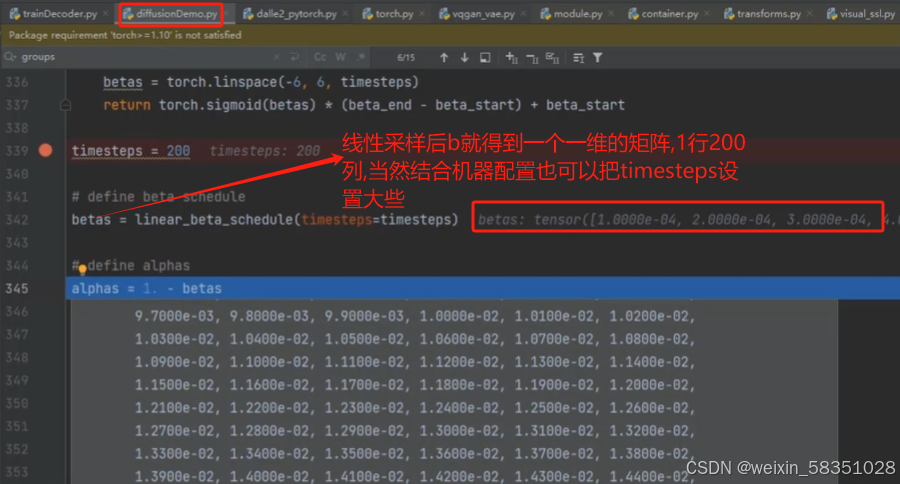Click inline debugger value 'betas: tensor([1.0000e-04'
The height and width of the screenshot is (484, 900).
click(x=676, y=219)
